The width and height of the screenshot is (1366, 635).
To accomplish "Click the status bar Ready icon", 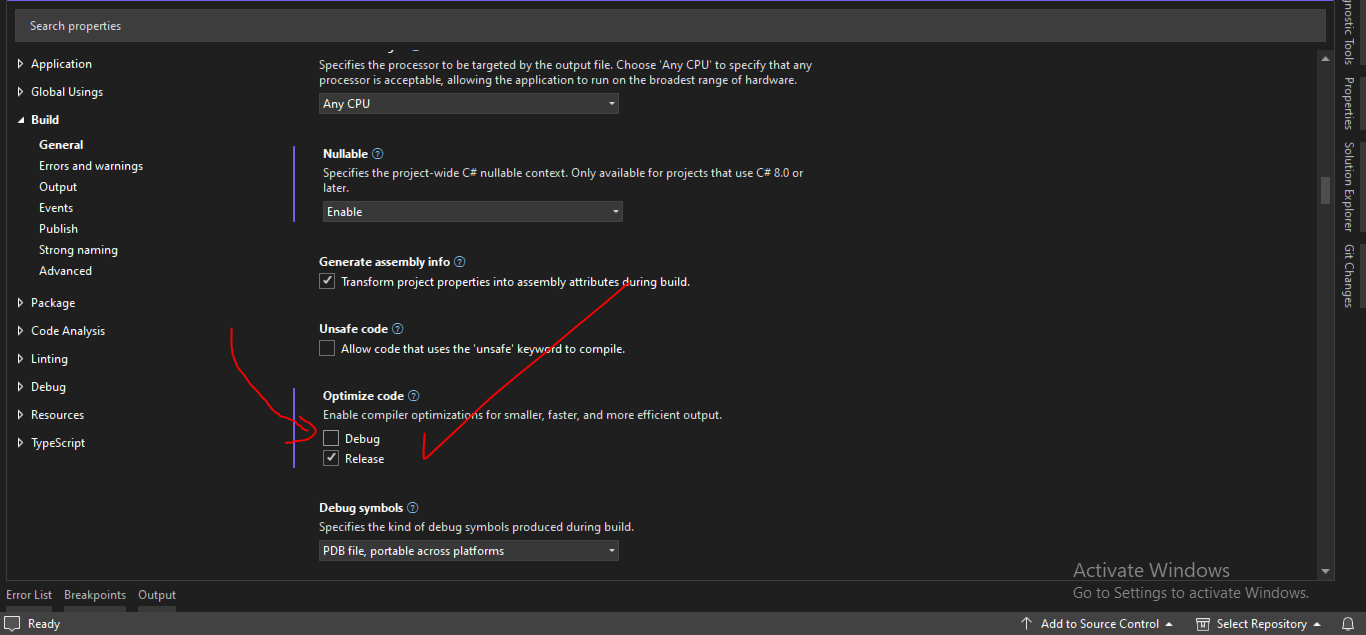I will (13, 623).
